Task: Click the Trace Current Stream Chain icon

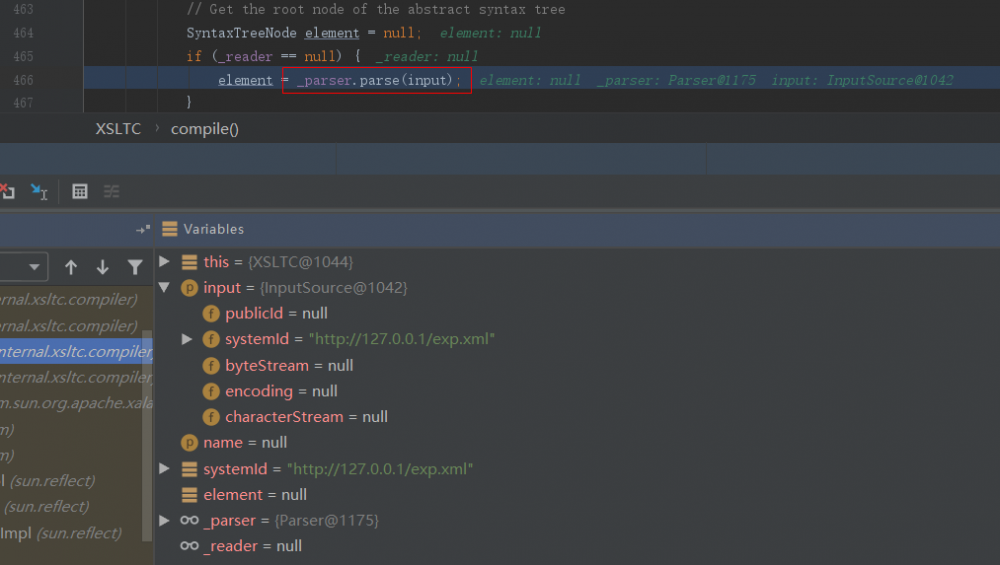Action: 112,191
